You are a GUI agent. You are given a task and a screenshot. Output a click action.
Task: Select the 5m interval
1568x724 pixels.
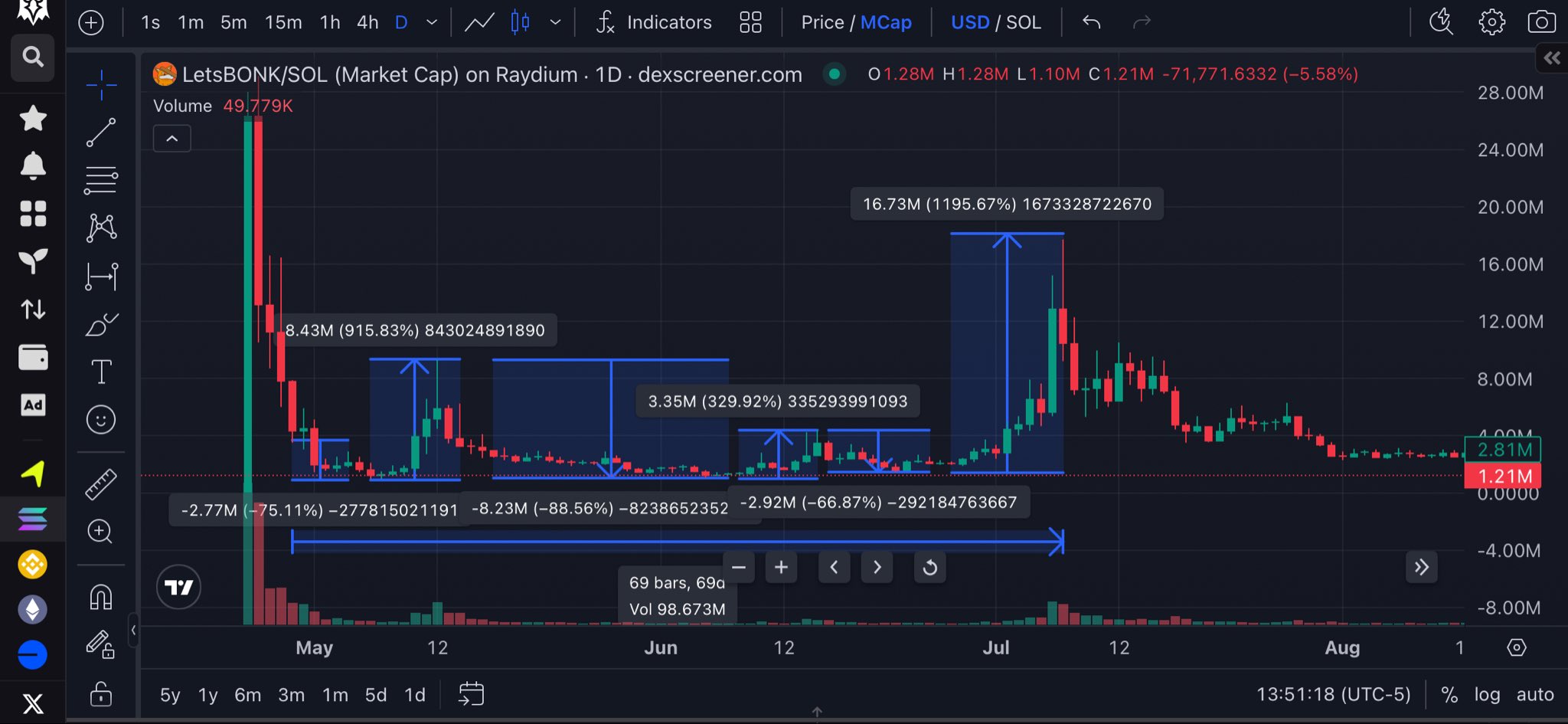pyautogui.click(x=234, y=22)
